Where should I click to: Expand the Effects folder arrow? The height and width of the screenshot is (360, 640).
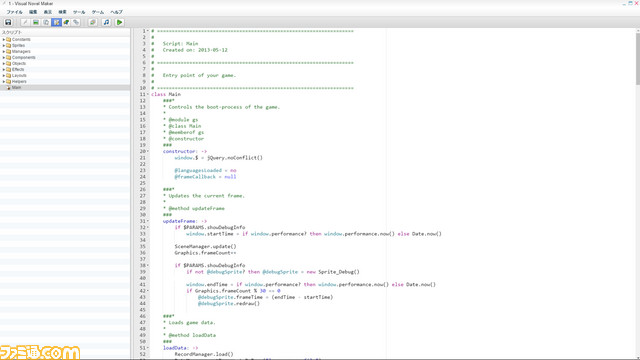click(x=4, y=70)
